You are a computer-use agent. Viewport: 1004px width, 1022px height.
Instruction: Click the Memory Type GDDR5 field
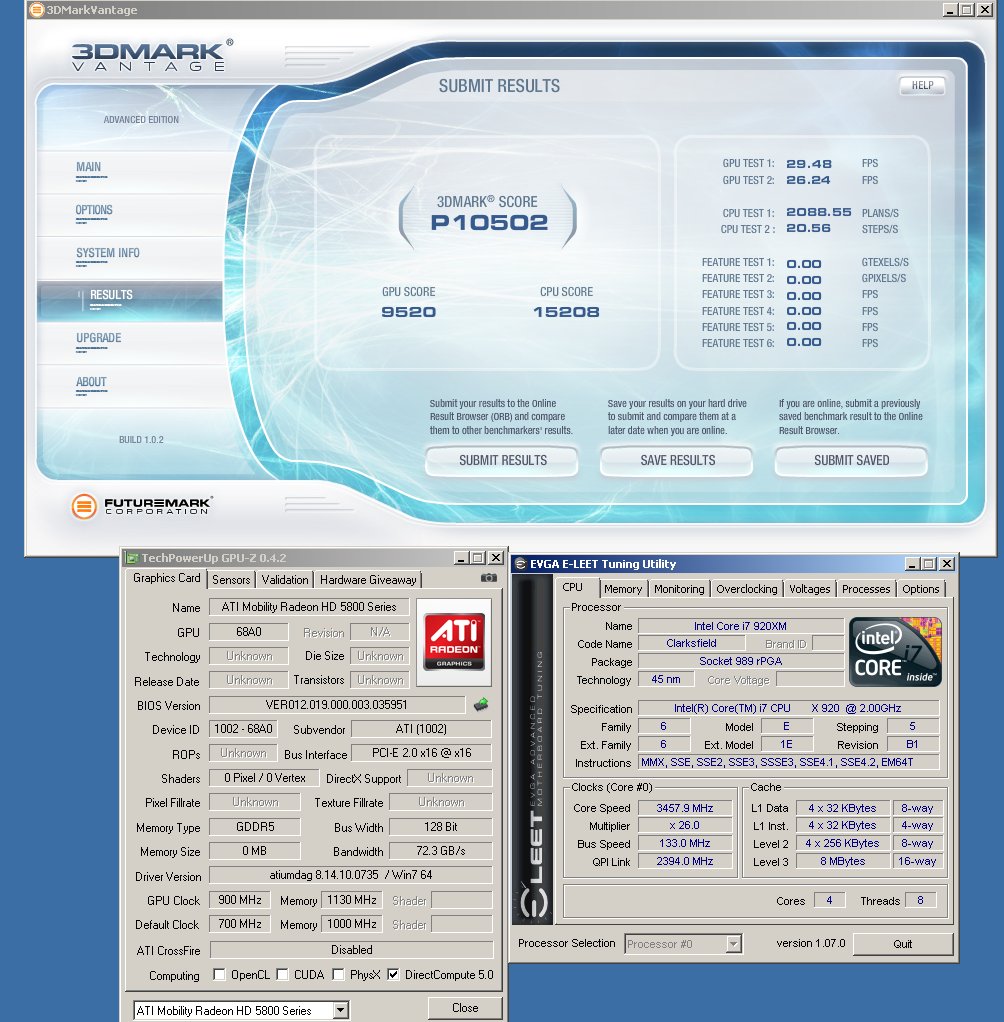pyautogui.click(x=255, y=826)
